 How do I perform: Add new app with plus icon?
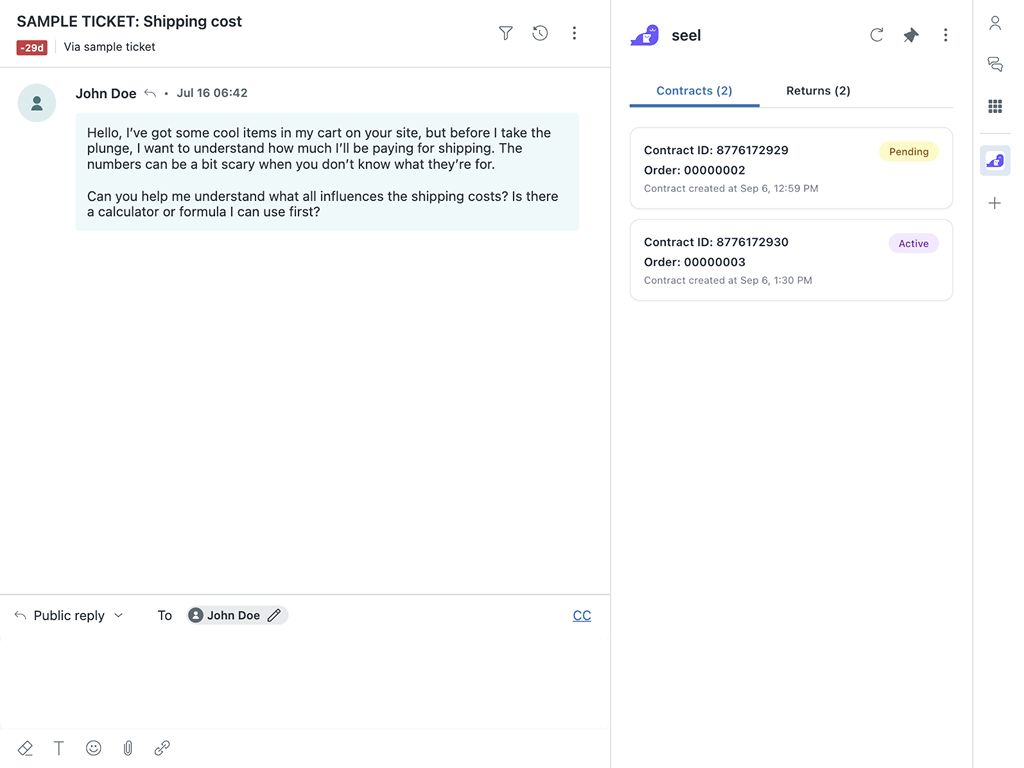[995, 203]
